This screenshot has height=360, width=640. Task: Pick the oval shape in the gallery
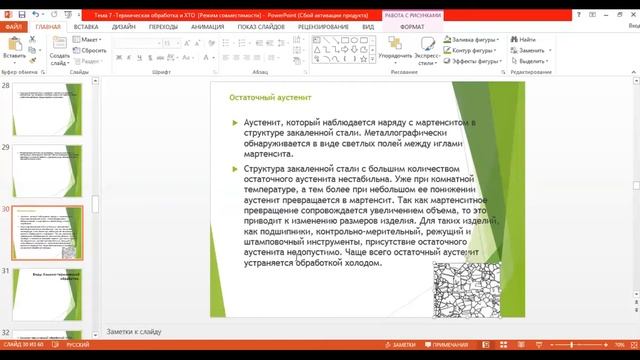pos(354,40)
